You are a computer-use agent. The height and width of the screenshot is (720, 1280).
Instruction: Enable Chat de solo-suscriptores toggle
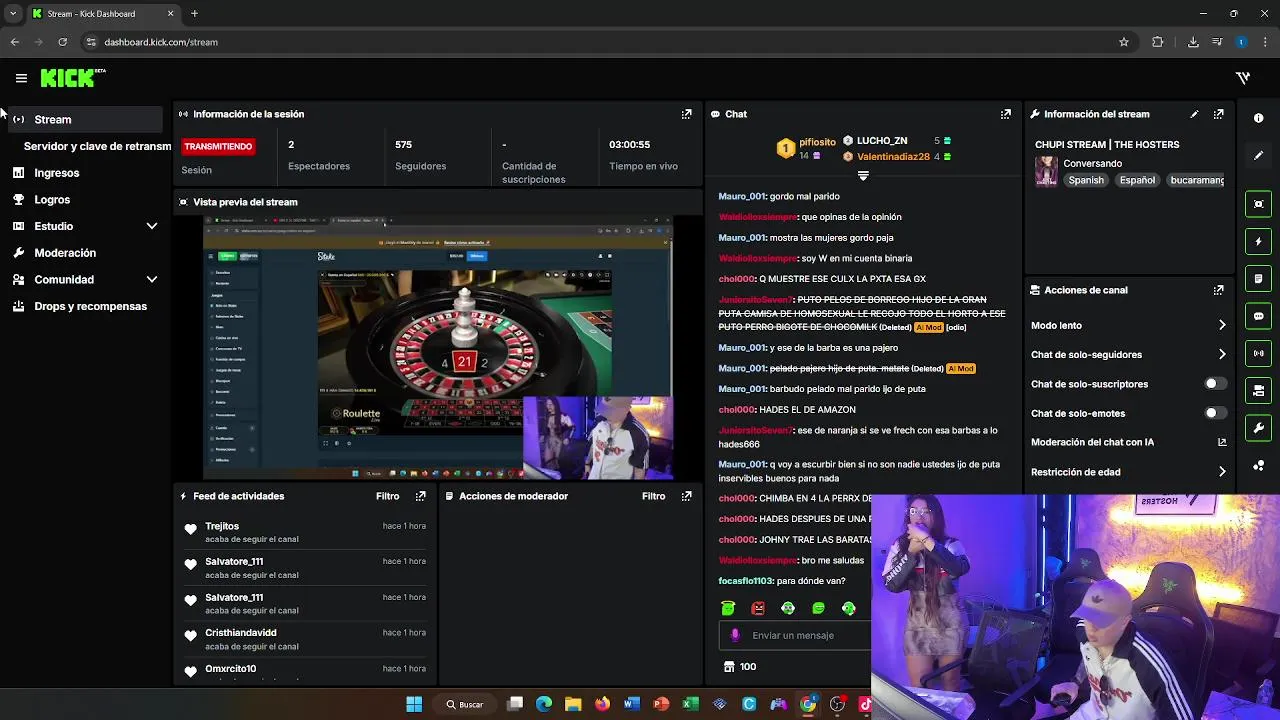pos(1215,384)
